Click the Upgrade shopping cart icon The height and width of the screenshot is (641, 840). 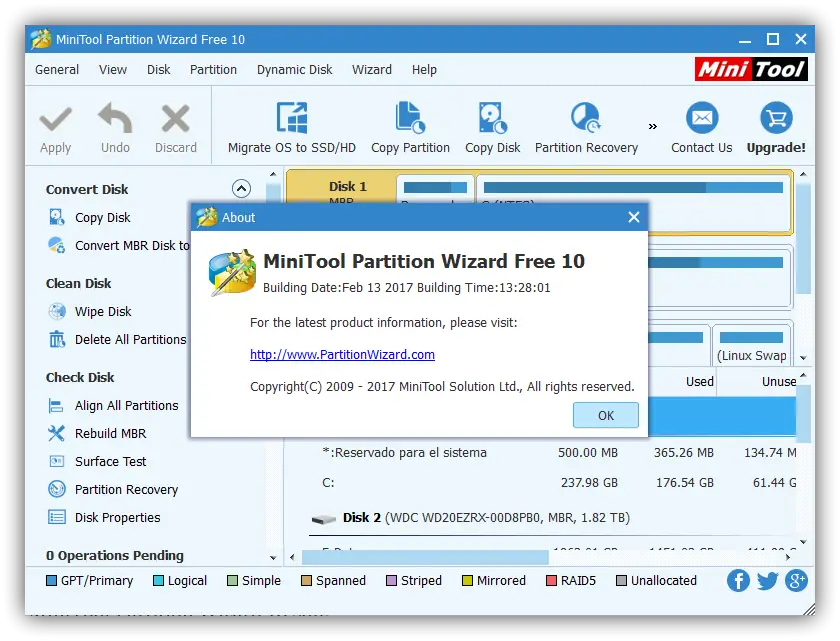point(776,118)
